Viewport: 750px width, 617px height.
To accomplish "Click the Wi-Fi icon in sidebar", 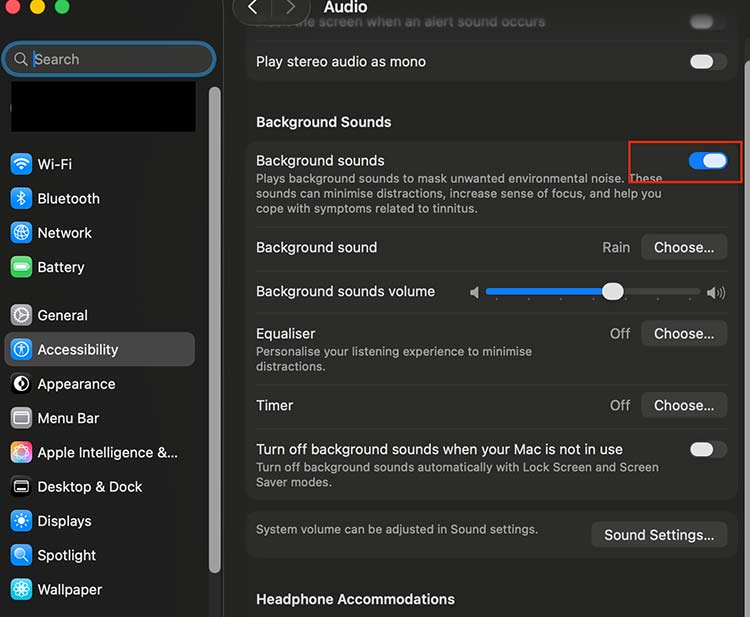I will point(21,164).
